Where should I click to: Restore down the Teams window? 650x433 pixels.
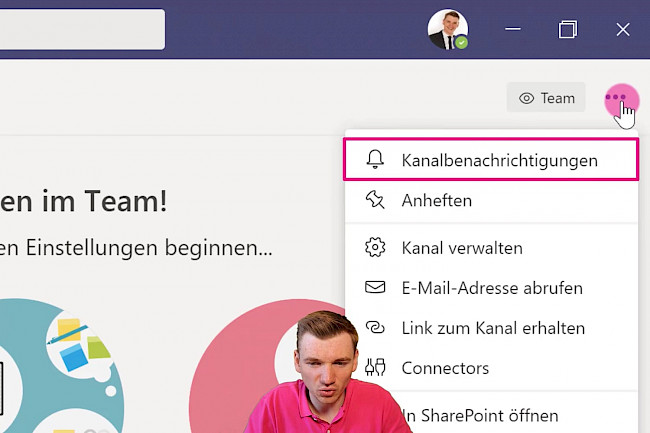pyautogui.click(x=568, y=29)
